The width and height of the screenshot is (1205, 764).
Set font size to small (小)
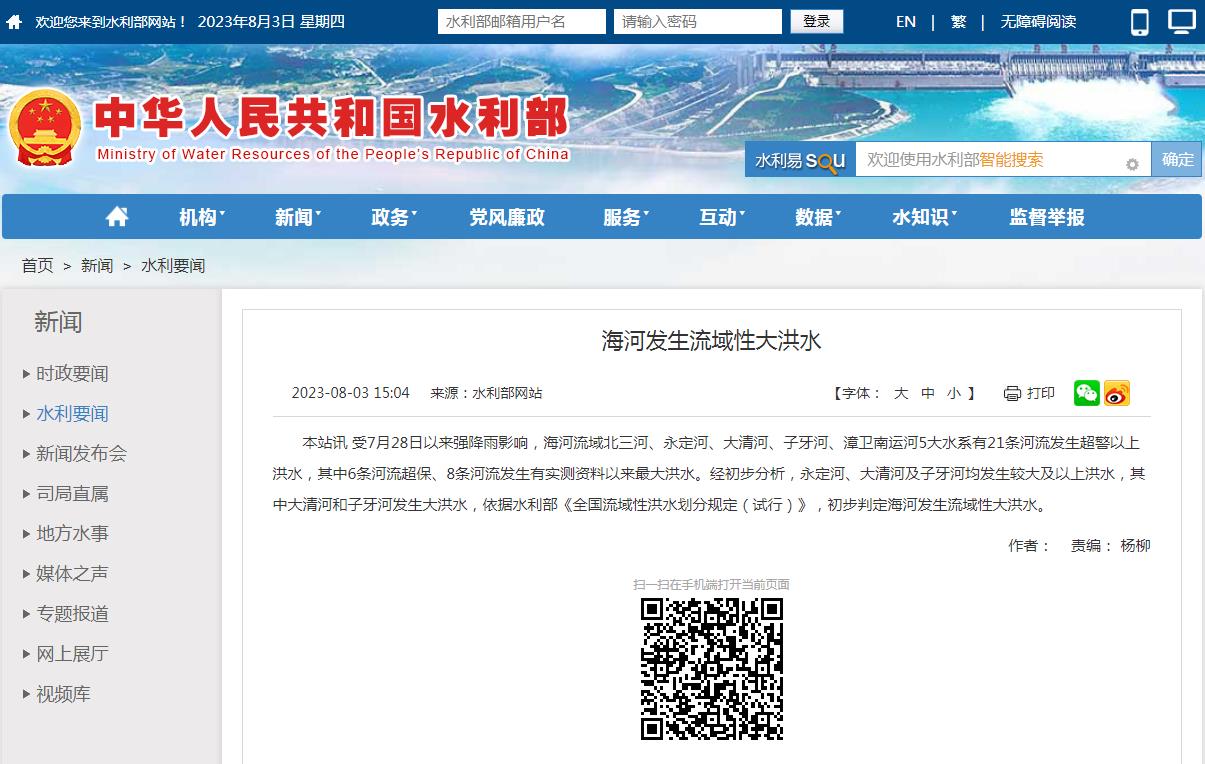(953, 394)
